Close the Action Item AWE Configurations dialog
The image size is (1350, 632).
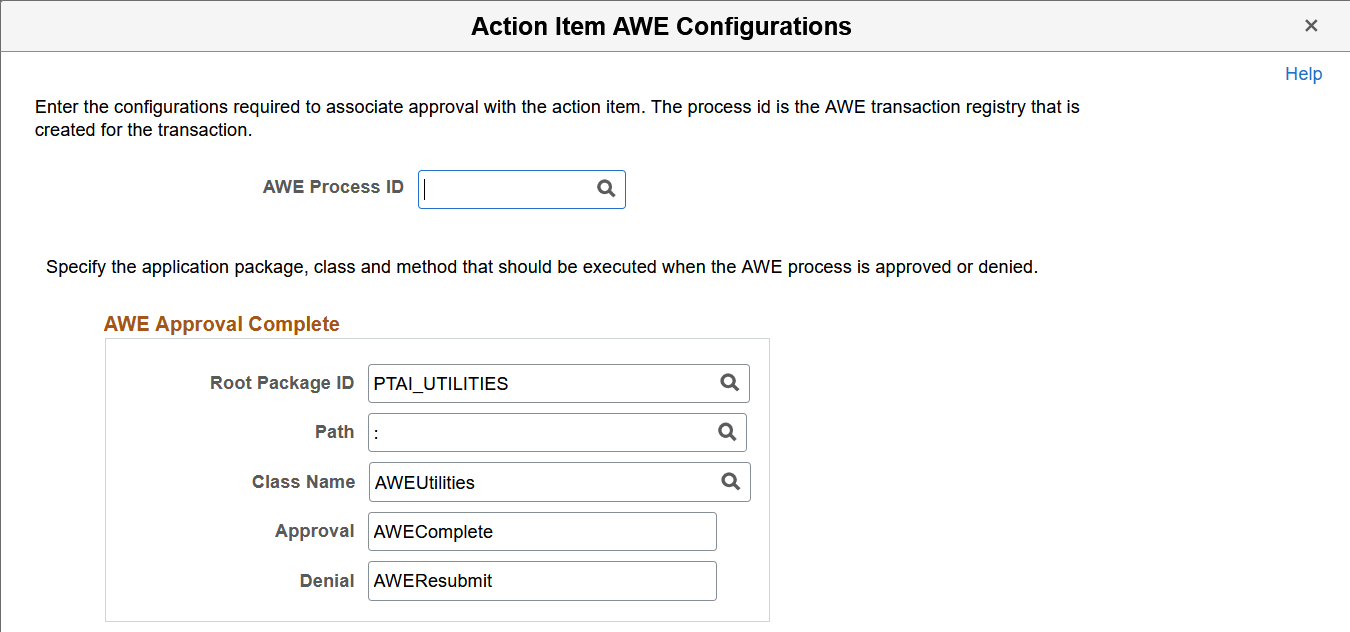click(x=1311, y=25)
